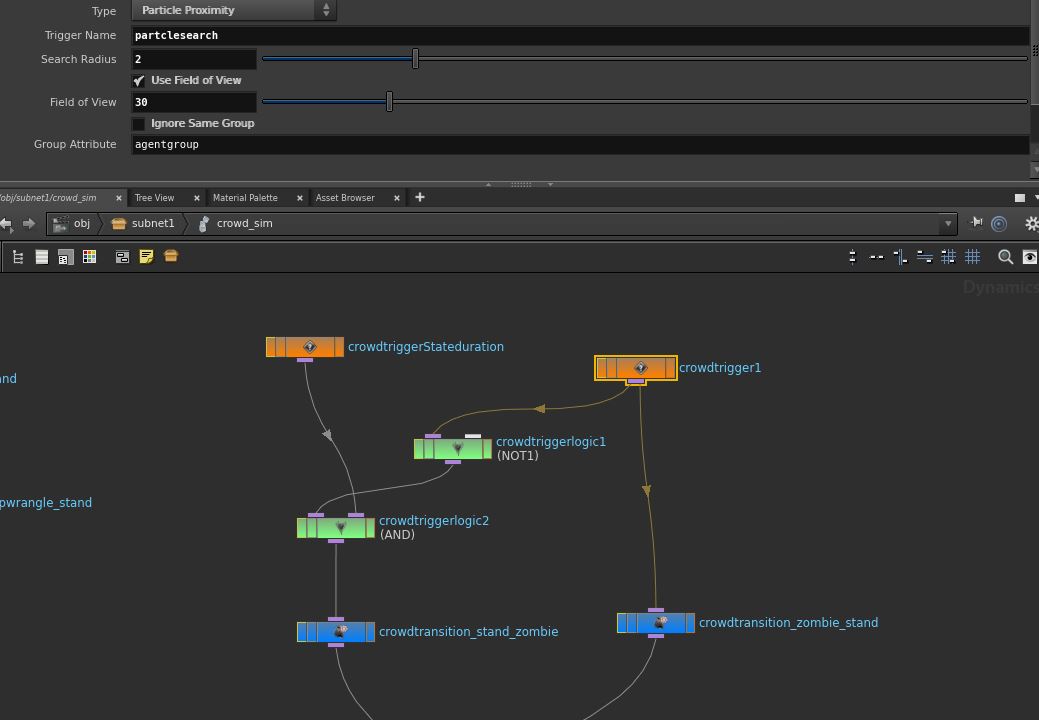
Task: Add a new pane tab with plus icon
Action: (x=419, y=197)
